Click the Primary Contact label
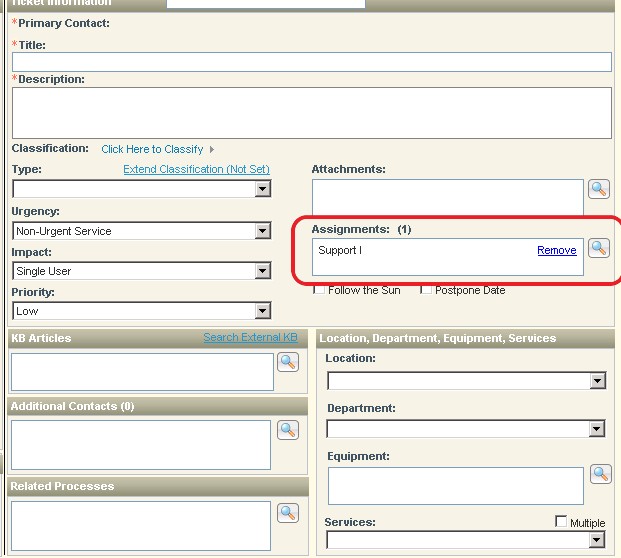Image resolution: width=621 pixels, height=558 pixels. pyautogui.click(x=63, y=23)
